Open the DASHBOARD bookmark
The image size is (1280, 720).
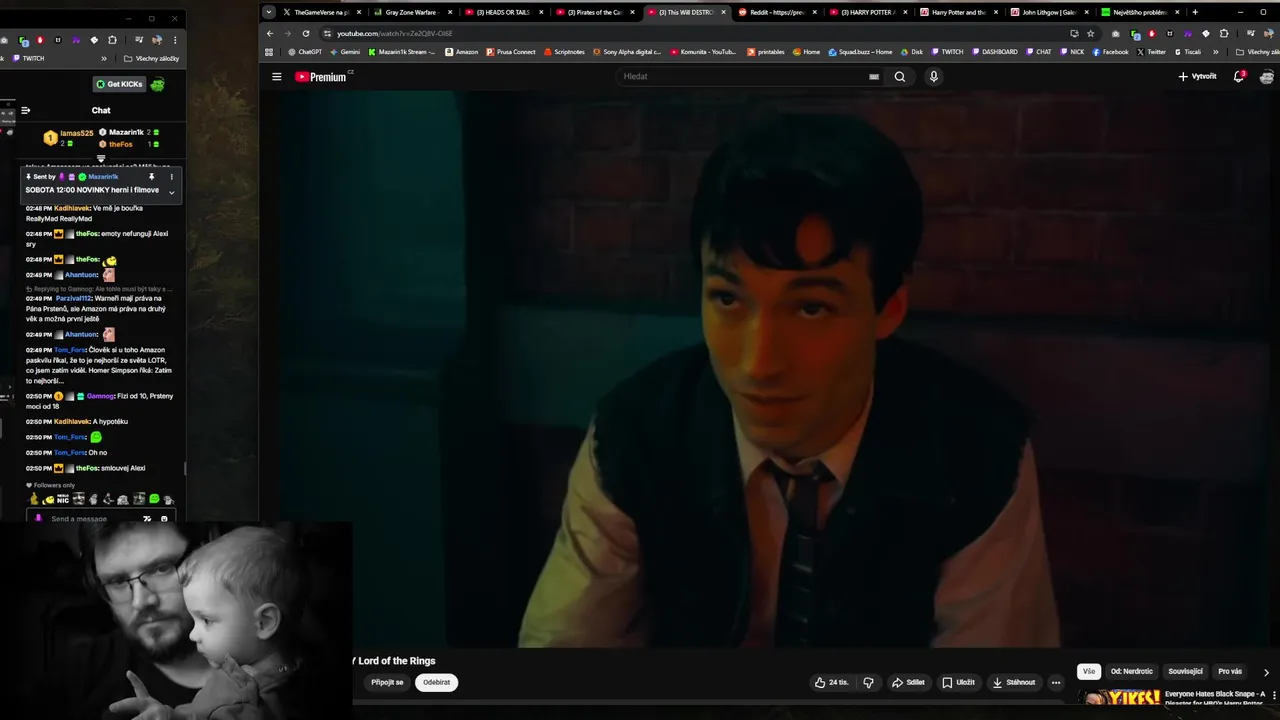994,52
